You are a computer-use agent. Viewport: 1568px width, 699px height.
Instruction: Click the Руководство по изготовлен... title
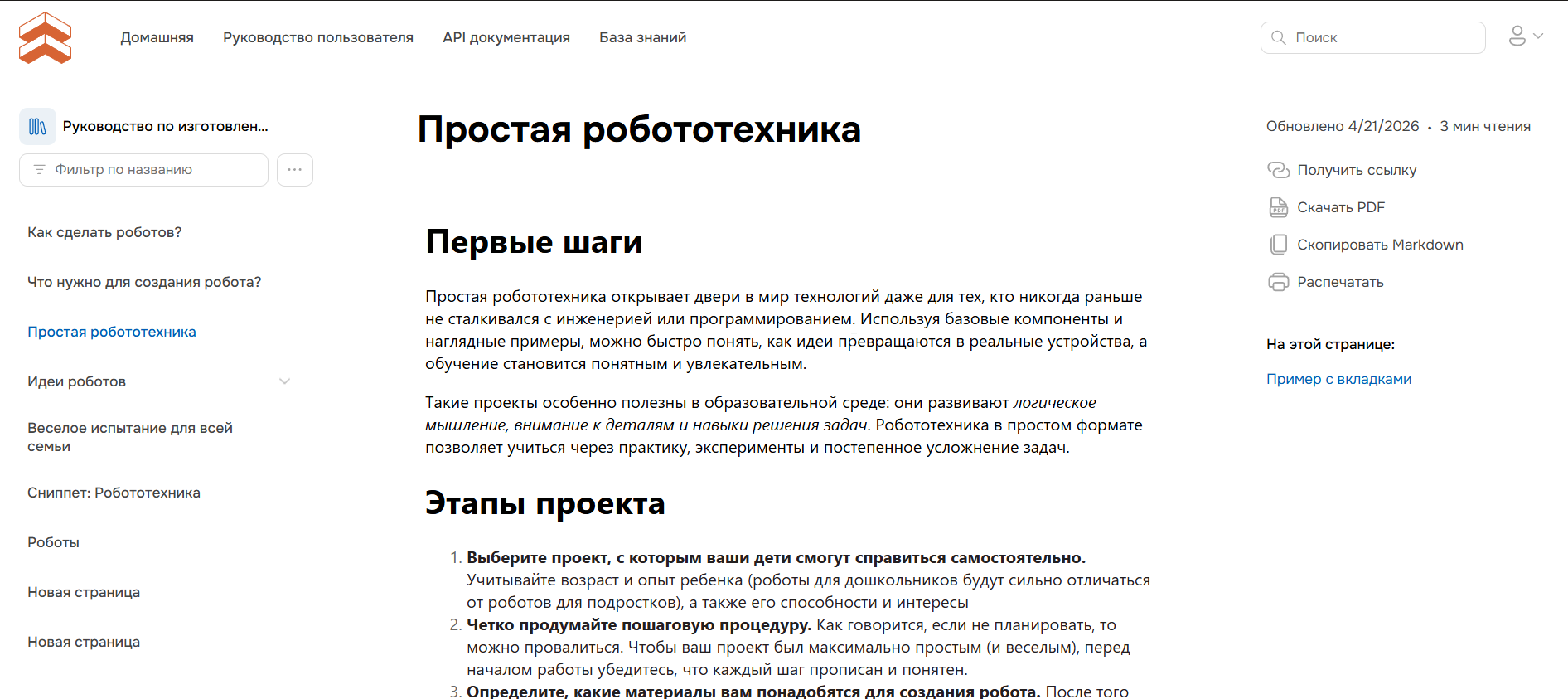tap(165, 126)
